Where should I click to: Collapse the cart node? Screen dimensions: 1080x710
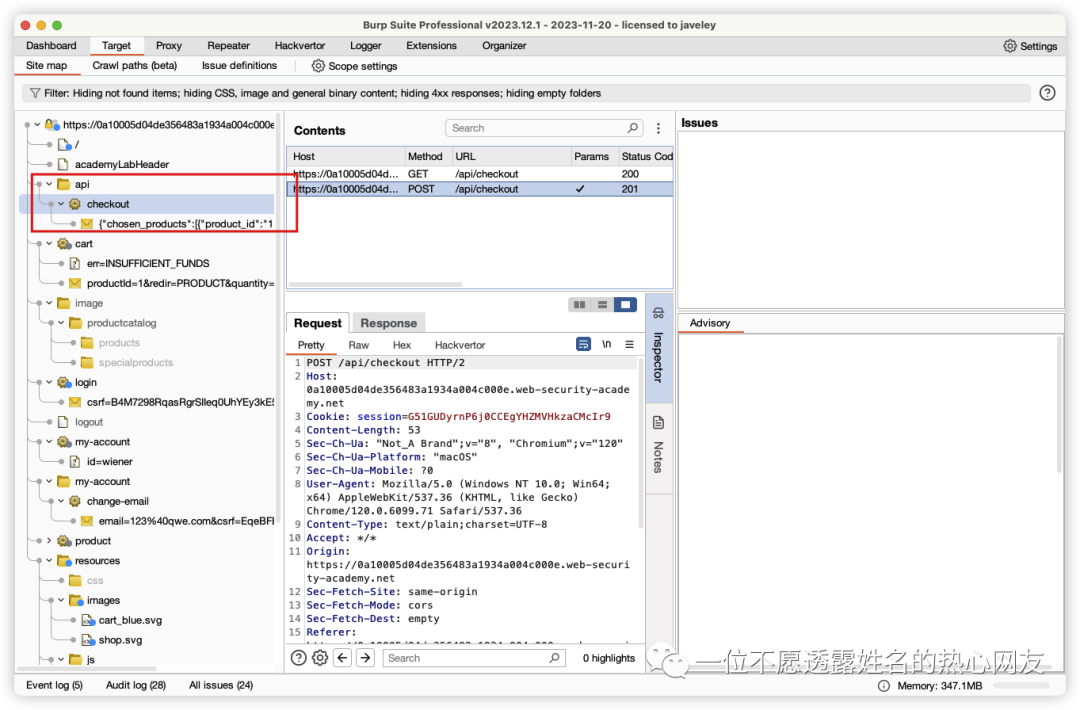(x=49, y=244)
